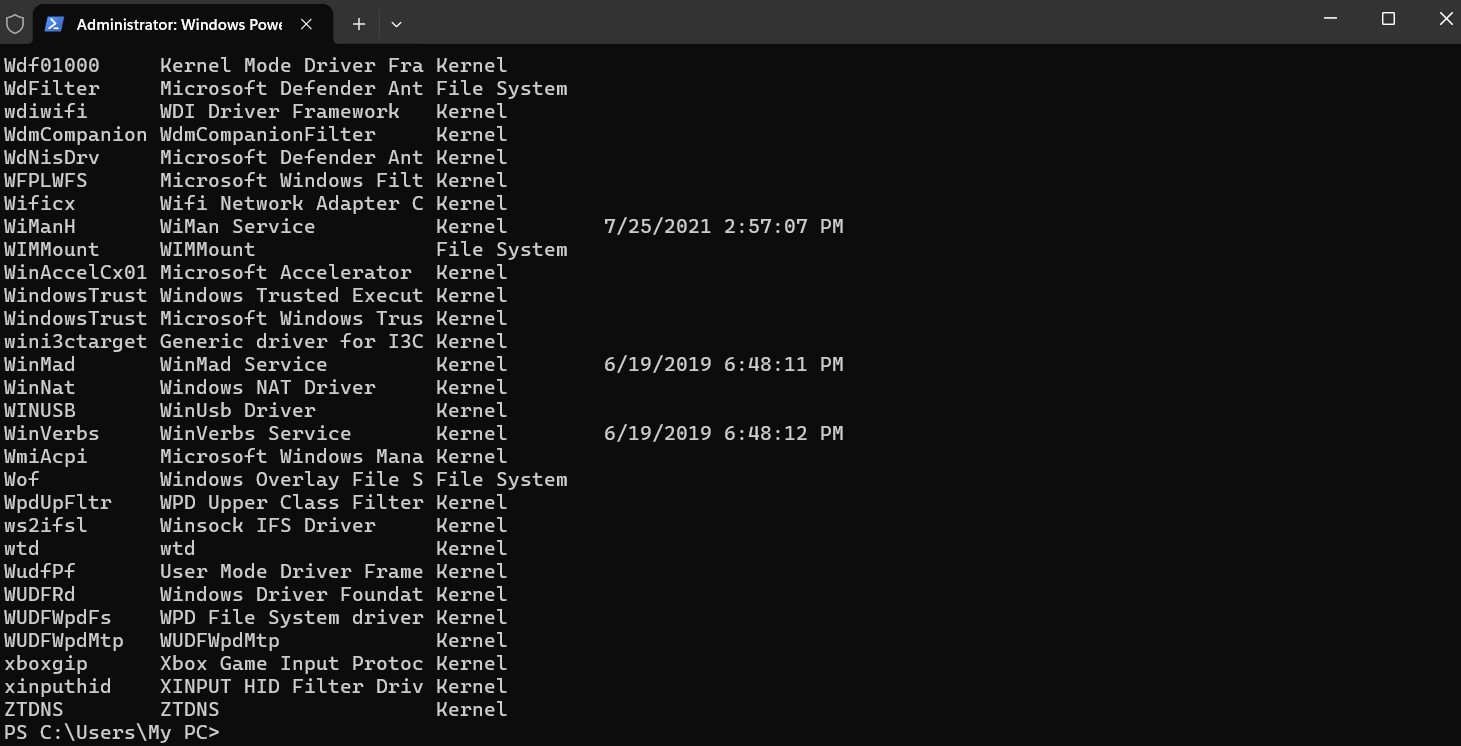Click the File System type beside WIMMount
Image resolution: width=1461 pixels, height=746 pixels.
click(x=501, y=250)
